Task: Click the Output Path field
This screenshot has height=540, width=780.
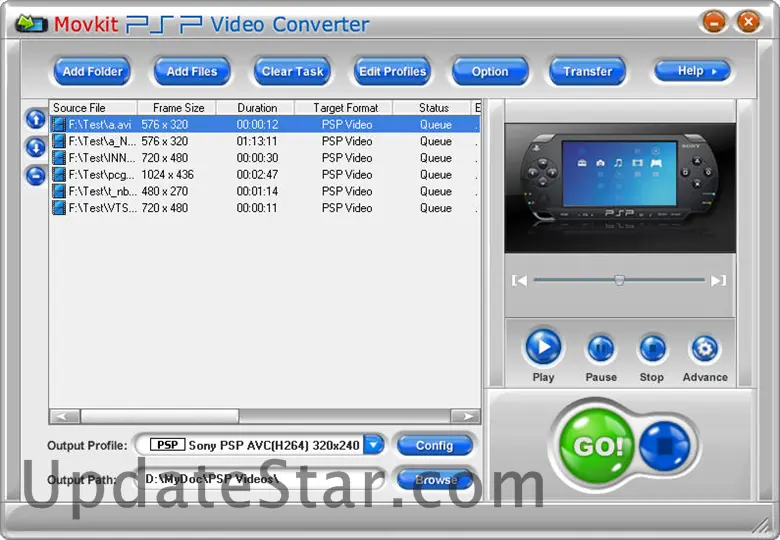Action: coord(262,479)
